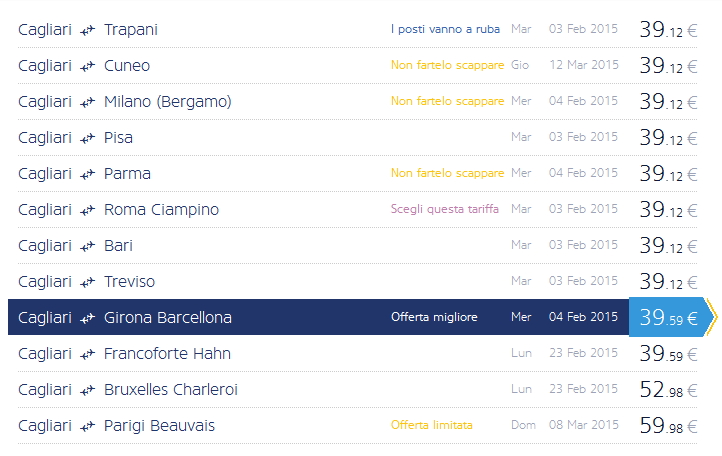
Task: Click the plane icon beside Bruxelles Charleroi
Action: 88,390
